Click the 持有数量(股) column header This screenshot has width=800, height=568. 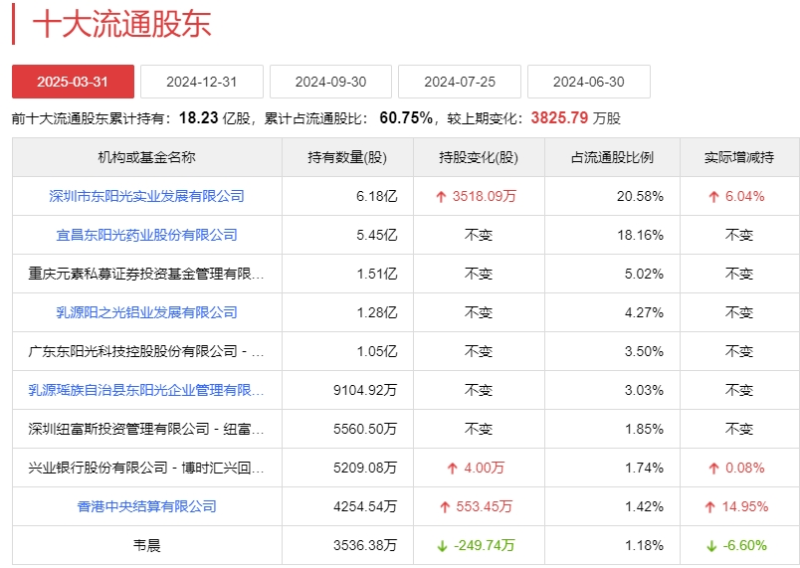pyautogui.click(x=347, y=157)
